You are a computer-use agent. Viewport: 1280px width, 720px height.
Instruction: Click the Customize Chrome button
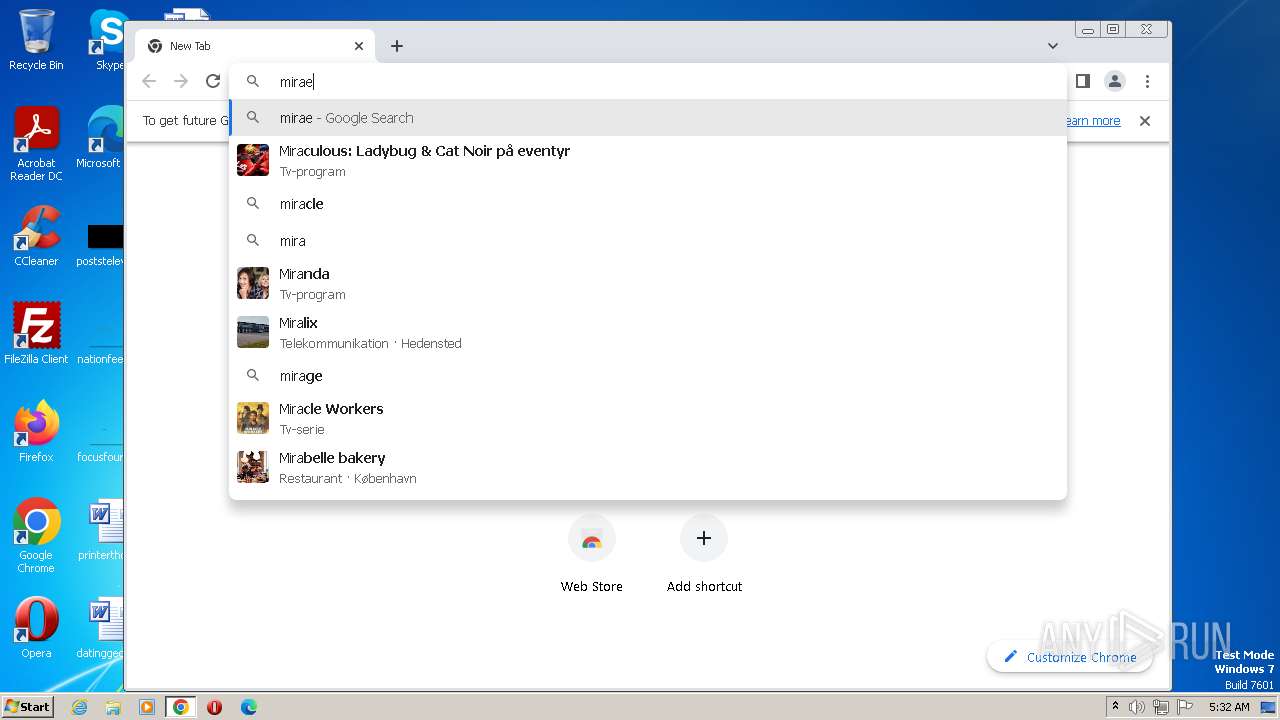[x=1070, y=657]
